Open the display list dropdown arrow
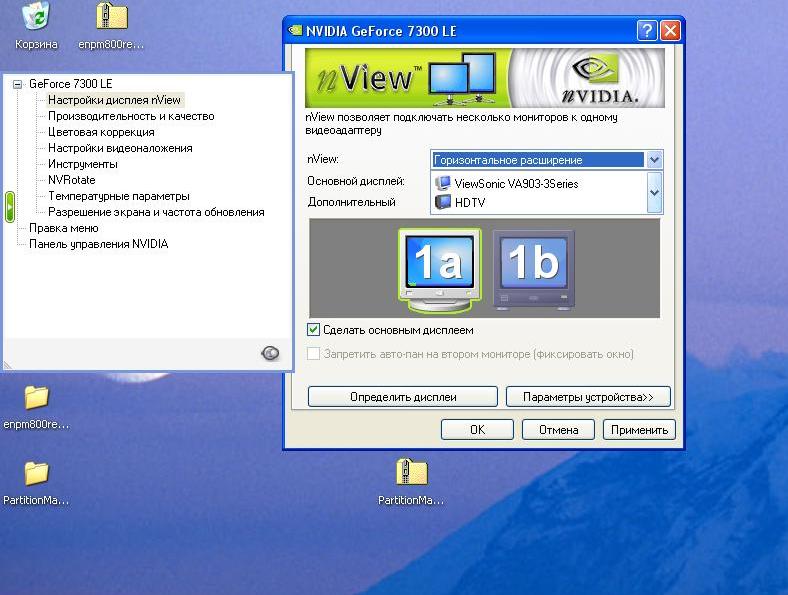Image resolution: width=788 pixels, height=595 pixels. pyautogui.click(x=654, y=192)
